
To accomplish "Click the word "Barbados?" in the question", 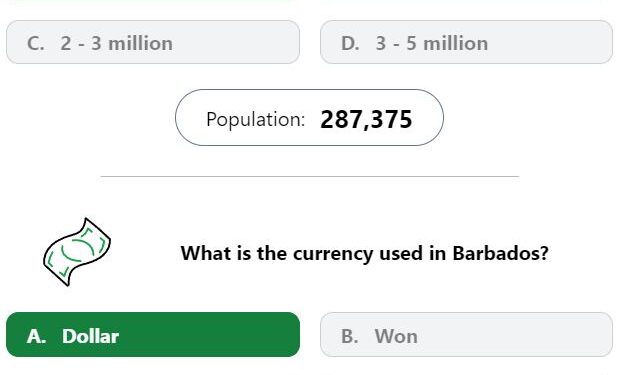I will tap(501, 253).
